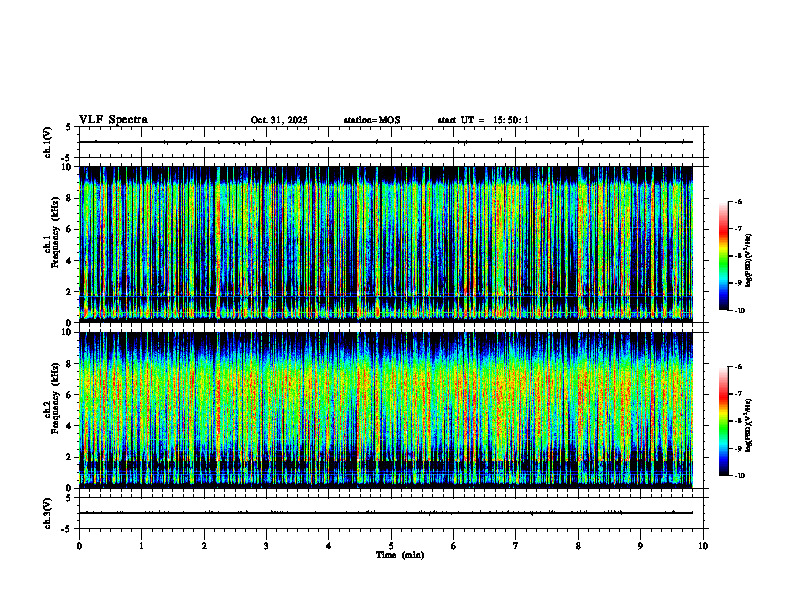Click the "-6" label on ch.2 colorbar
This screenshot has width=792, height=612.
pos(739,367)
